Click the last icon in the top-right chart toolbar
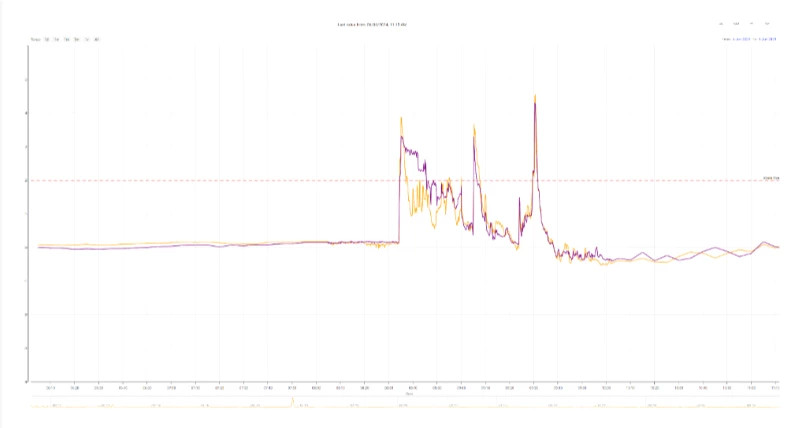The image size is (800, 428). (x=767, y=23)
